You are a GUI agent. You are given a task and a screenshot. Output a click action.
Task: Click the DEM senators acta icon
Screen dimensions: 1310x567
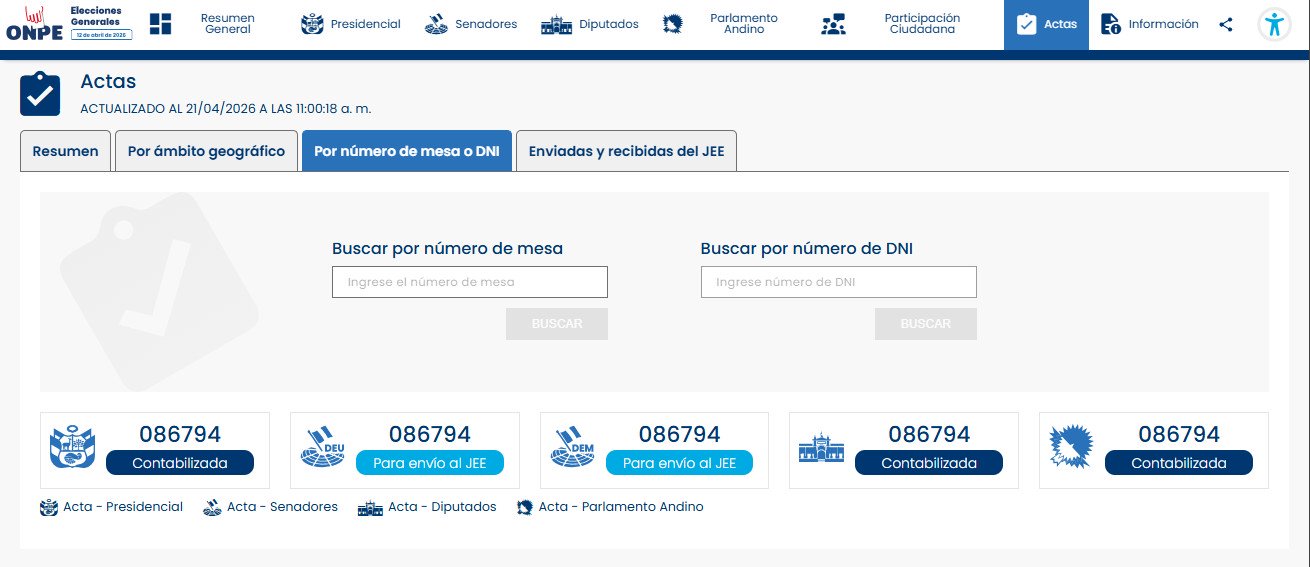(x=572, y=447)
